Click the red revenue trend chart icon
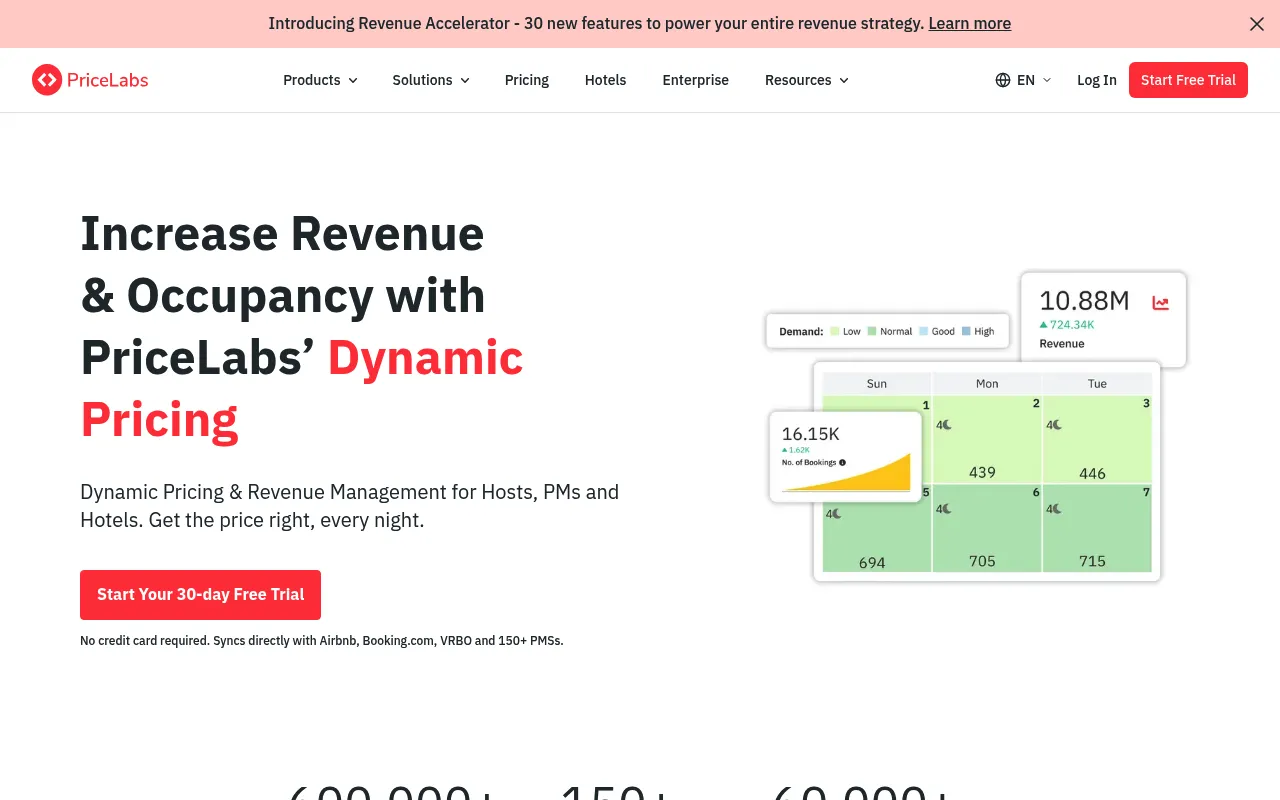Screen dimensions: 1280x800 tap(1160, 302)
